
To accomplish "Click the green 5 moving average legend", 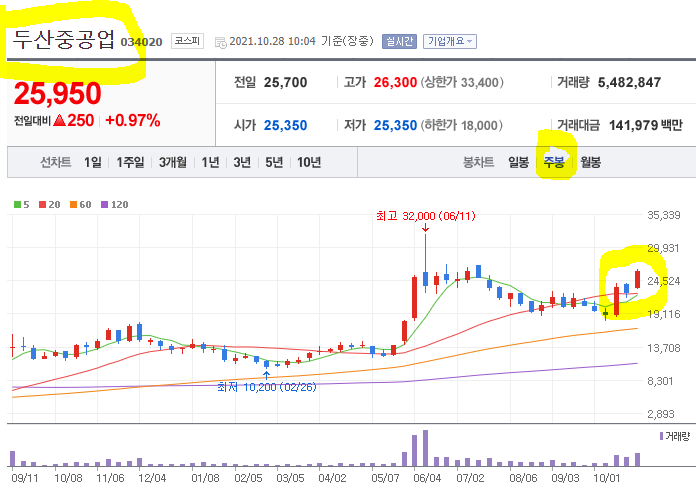I will (21, 205).
